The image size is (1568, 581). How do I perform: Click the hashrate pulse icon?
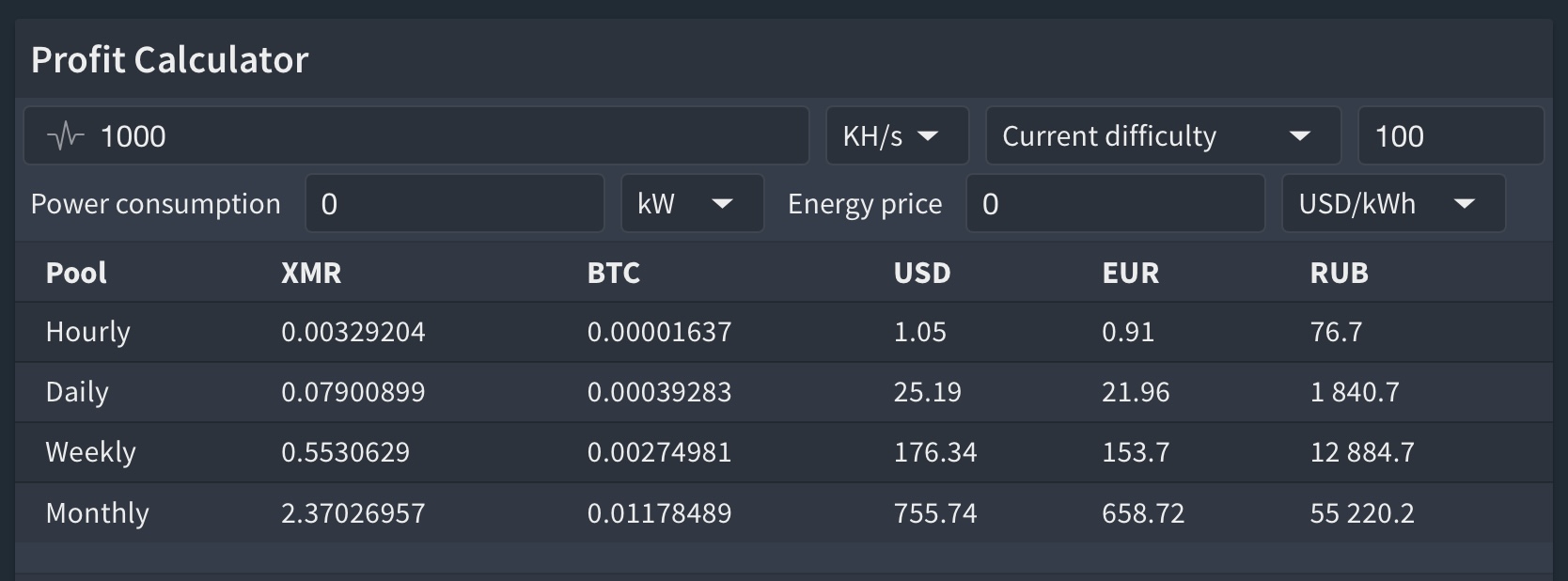66,137
